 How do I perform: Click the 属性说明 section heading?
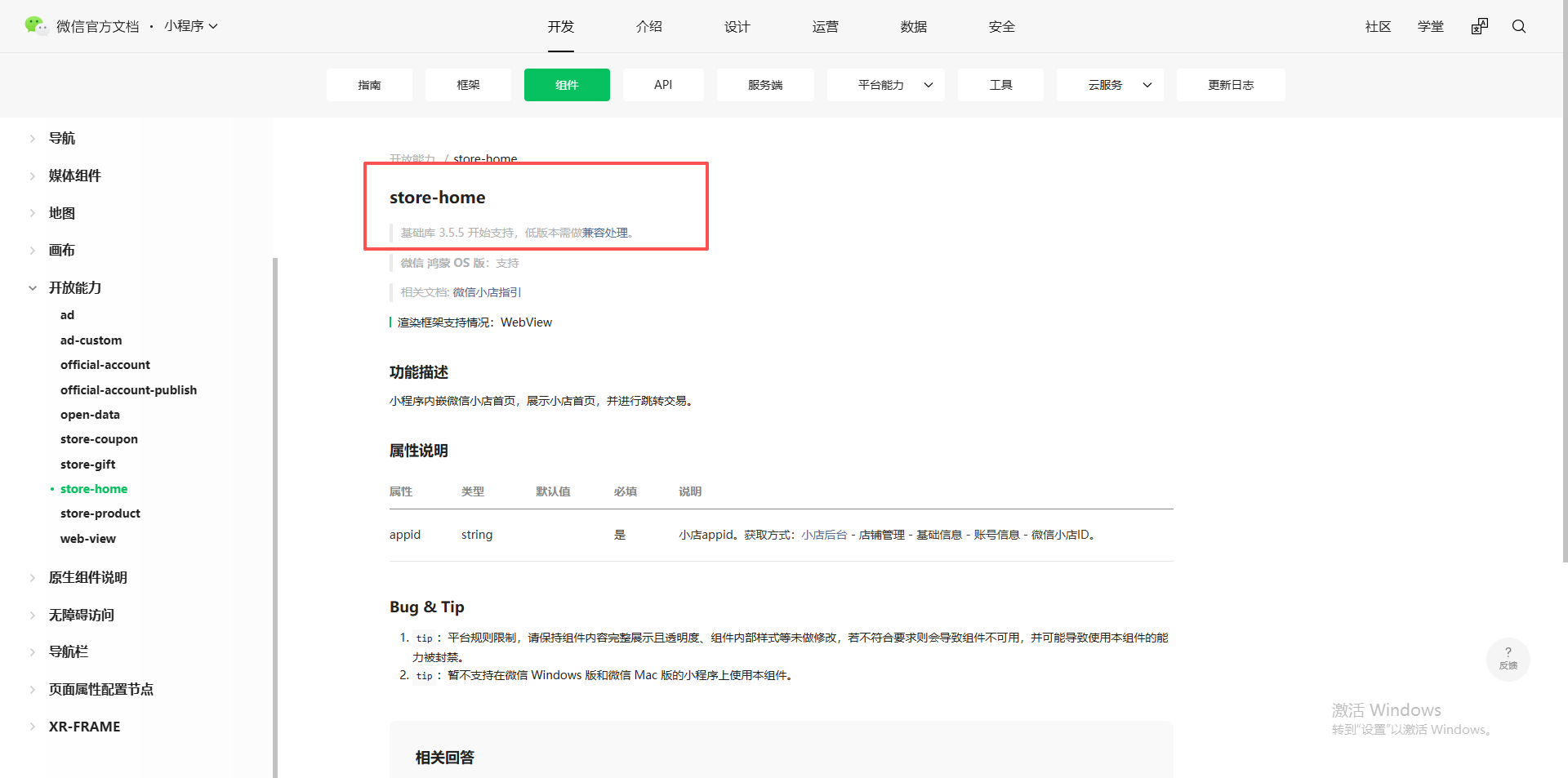419,451
